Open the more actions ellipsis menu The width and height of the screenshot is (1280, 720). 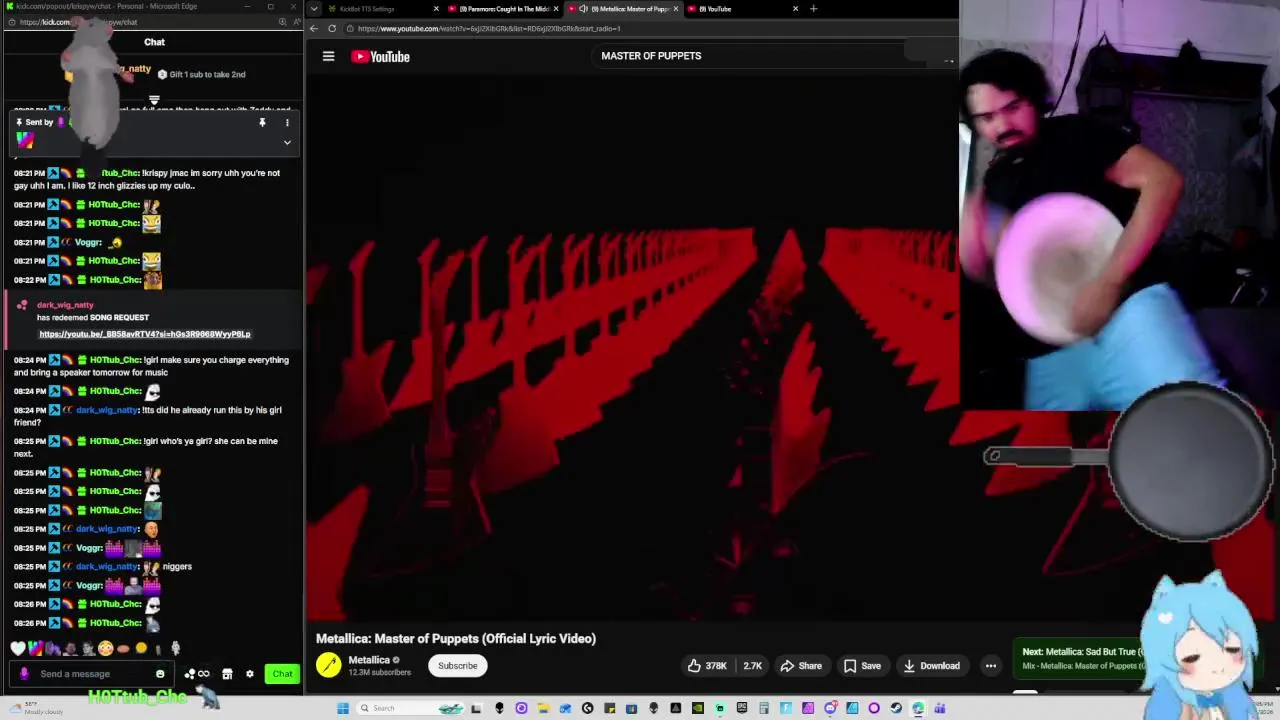[x=990, y=666]
